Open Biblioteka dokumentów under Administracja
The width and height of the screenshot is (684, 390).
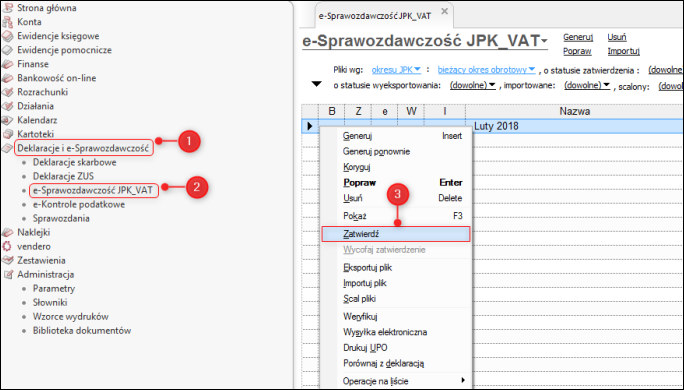(x=82, y=330)
